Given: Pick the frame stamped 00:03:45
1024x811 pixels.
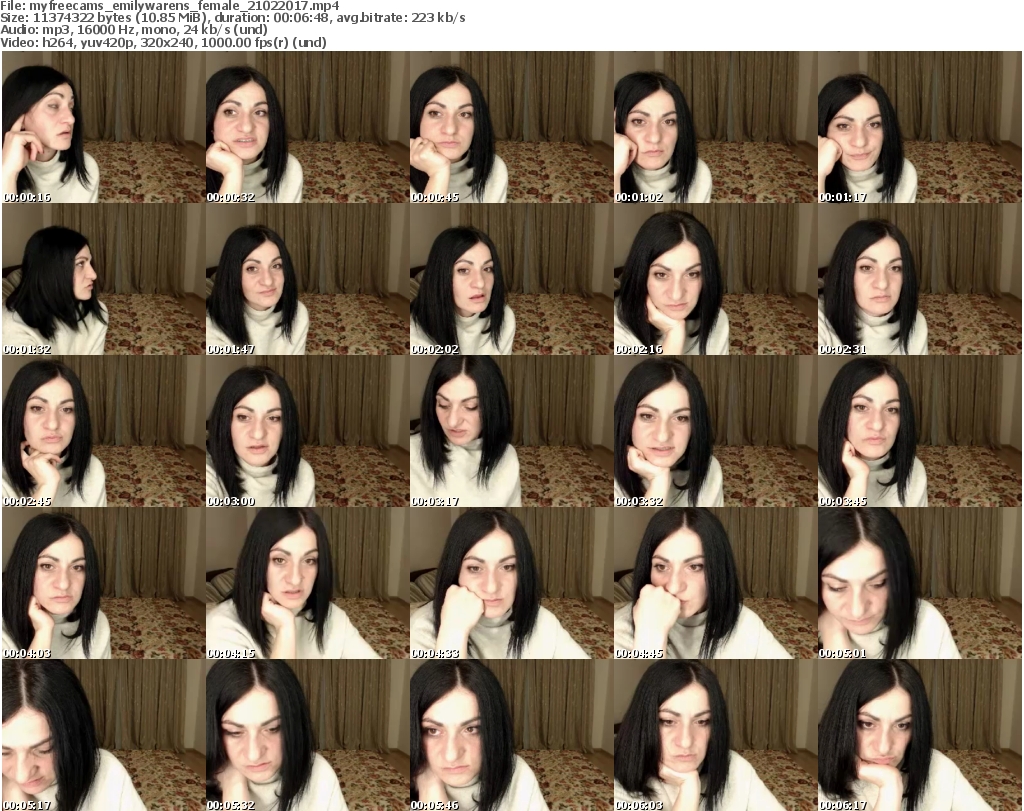Looking at the screenshot, I should pyautogui.click(x=920, y=432).
